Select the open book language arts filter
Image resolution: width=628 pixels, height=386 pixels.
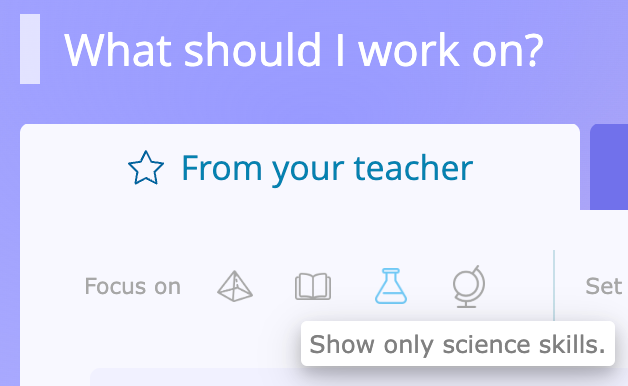[313, 286]
